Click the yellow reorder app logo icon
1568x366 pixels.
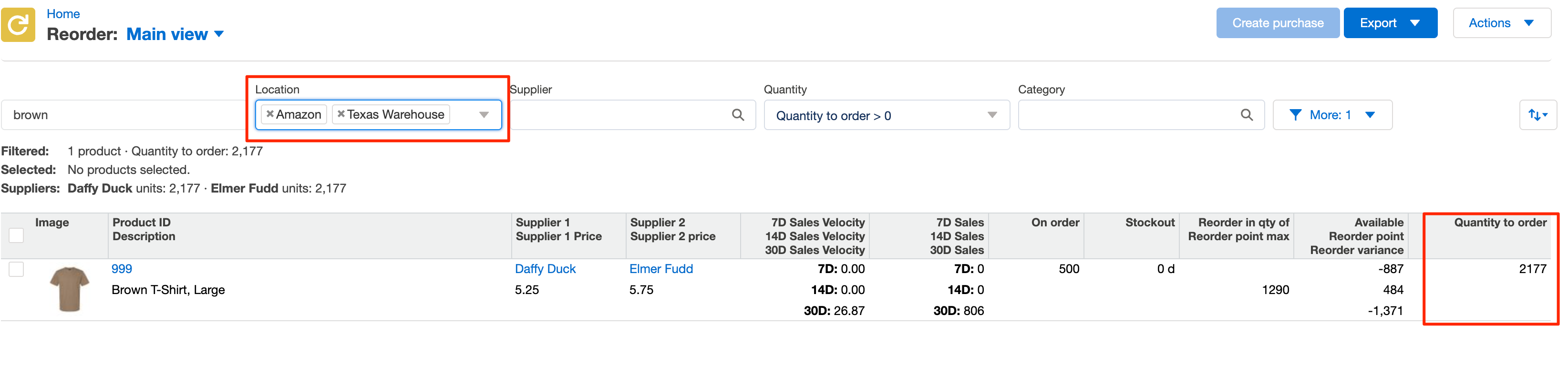coord(18,25)
